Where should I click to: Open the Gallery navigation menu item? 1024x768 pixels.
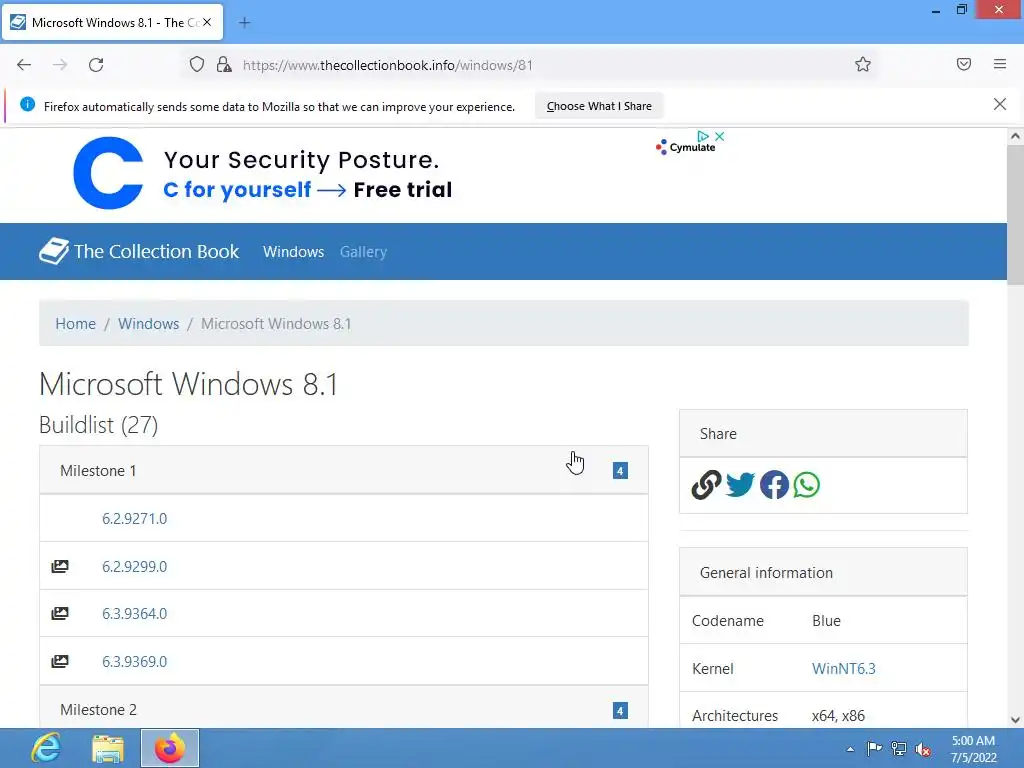click(363, 252)
